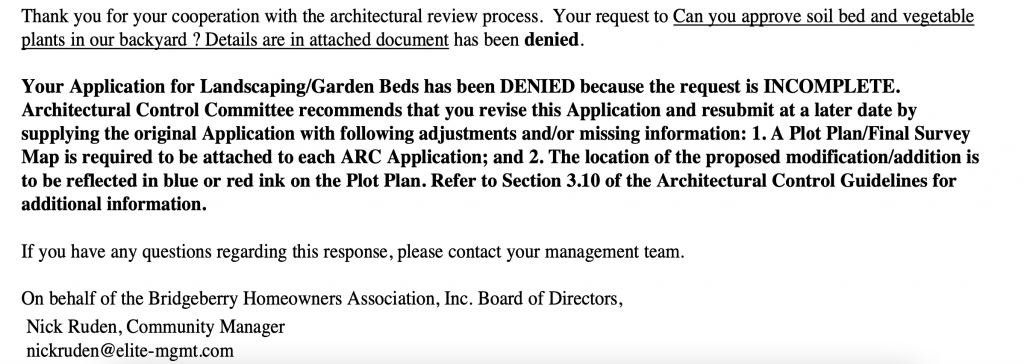
Task: Click the underlined 'plants in our backyard' text
Action: [105, 40]
